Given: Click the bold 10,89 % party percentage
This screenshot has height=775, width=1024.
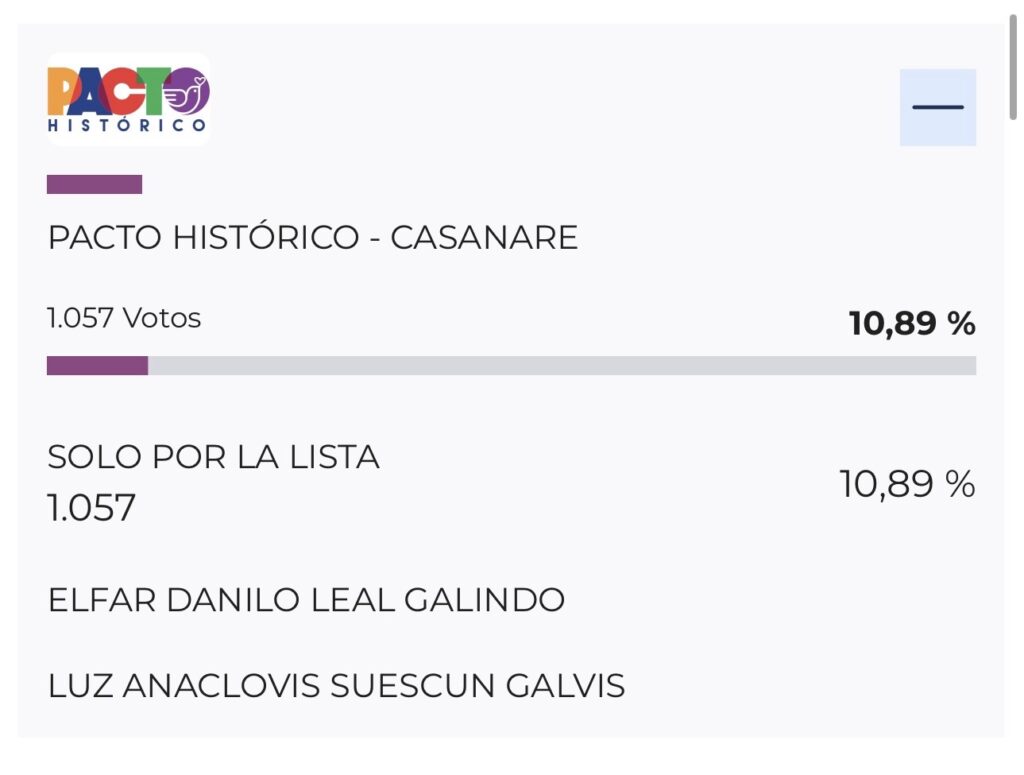Looking at the screenshot, I should tap(911, 323).
